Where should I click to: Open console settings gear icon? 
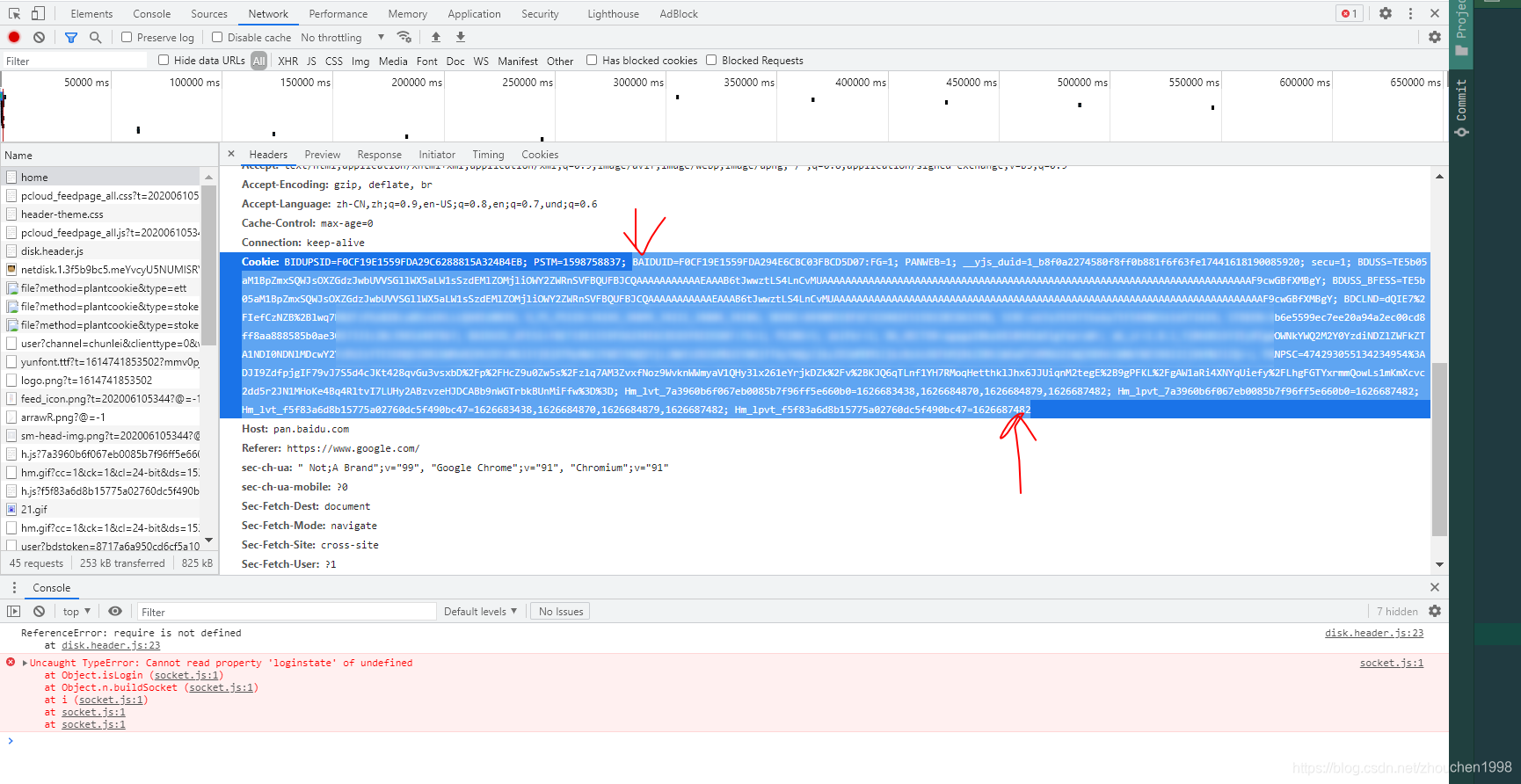[x=1435, y=611]
